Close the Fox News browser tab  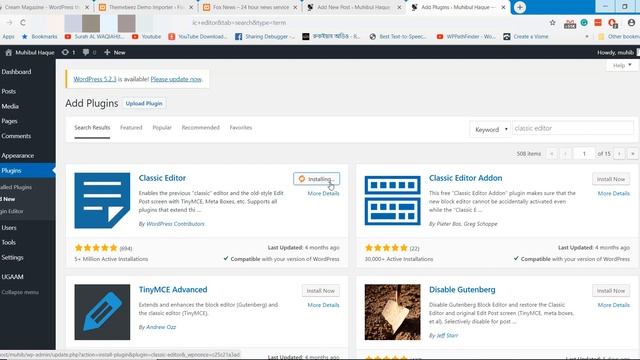click(295, 7)
